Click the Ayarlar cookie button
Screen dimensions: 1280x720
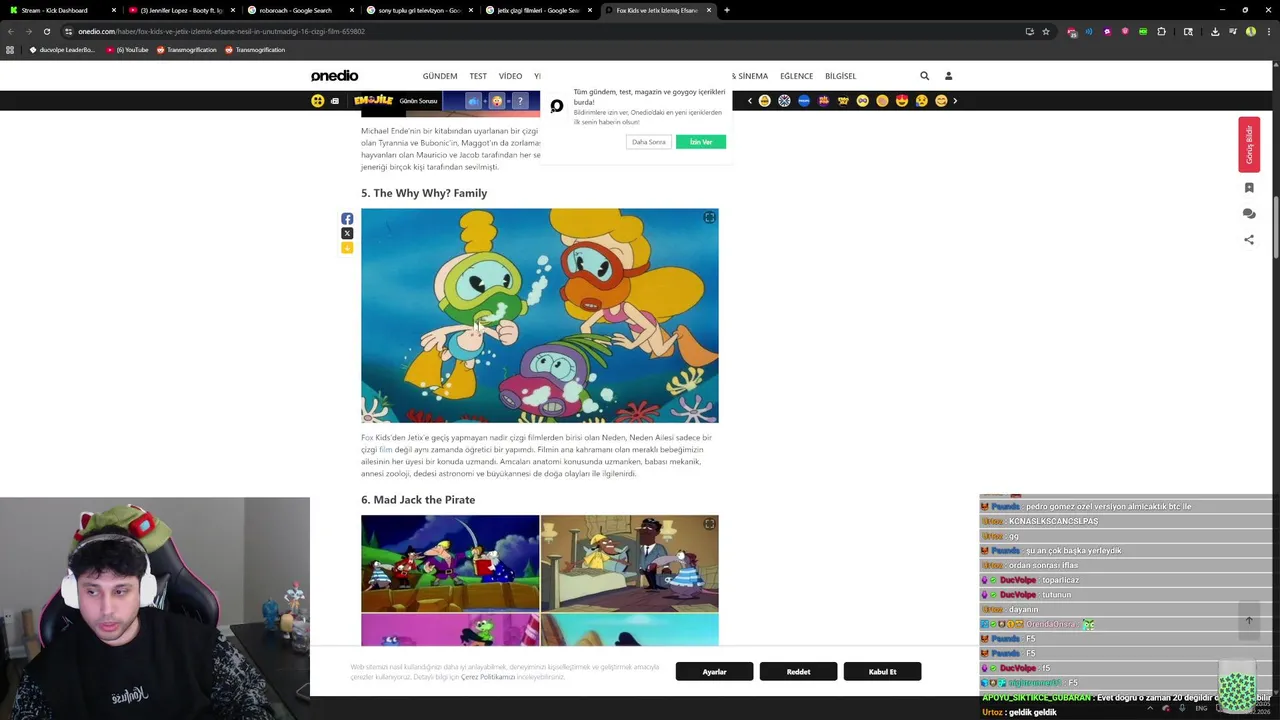(714, 672)
